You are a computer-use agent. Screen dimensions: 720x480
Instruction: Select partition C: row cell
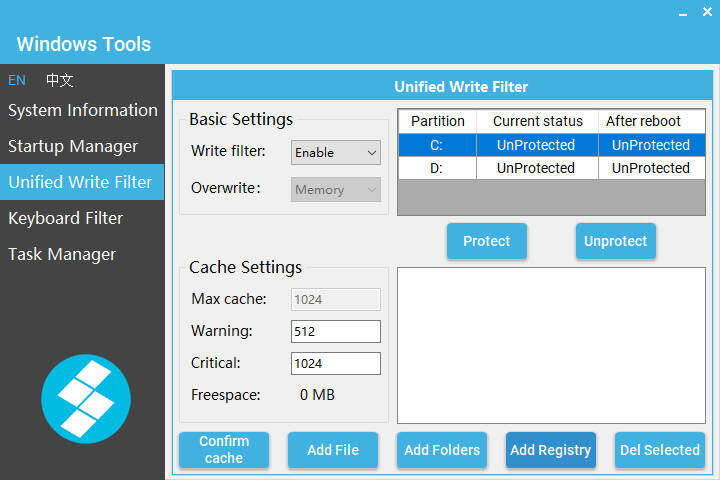[x=437, y=145]
